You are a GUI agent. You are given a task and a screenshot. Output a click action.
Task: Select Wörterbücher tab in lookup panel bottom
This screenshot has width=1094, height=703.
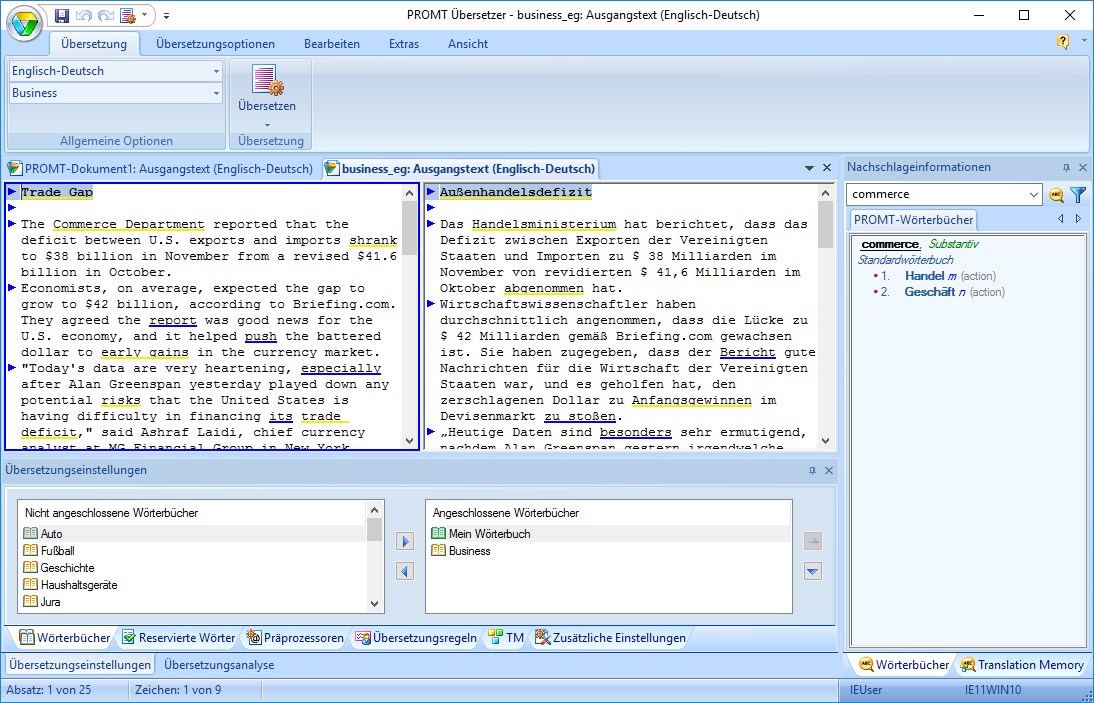[904, 665]
